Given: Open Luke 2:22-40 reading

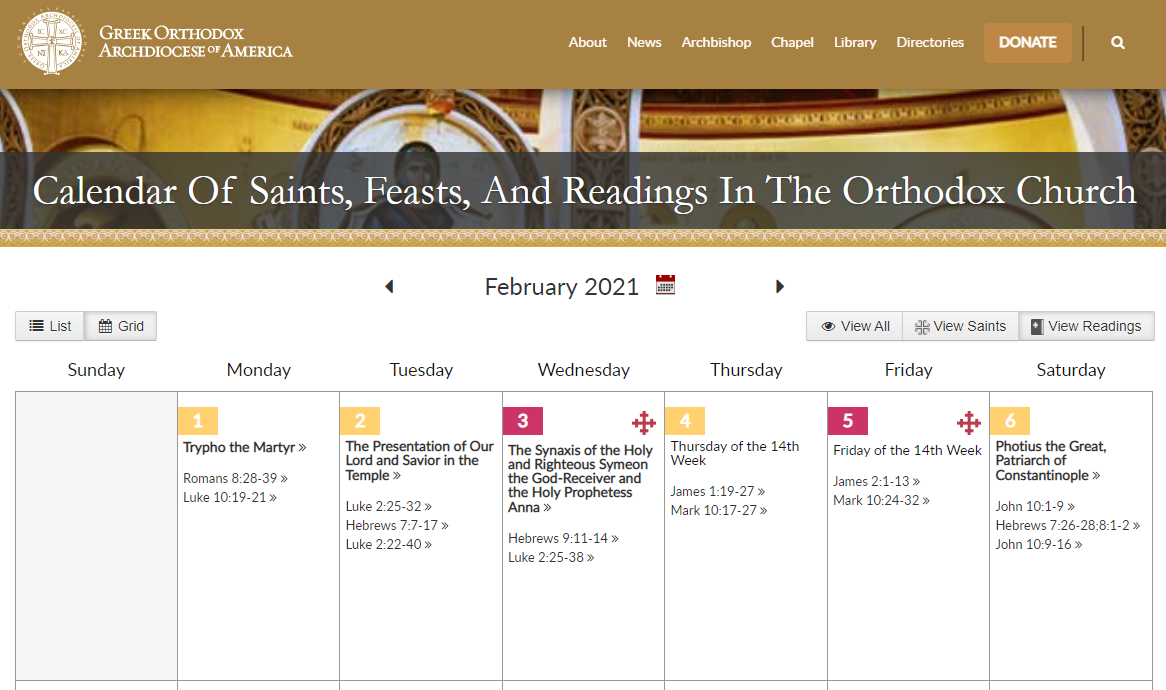Looking at the screenshot, I should tap(388, 544).
